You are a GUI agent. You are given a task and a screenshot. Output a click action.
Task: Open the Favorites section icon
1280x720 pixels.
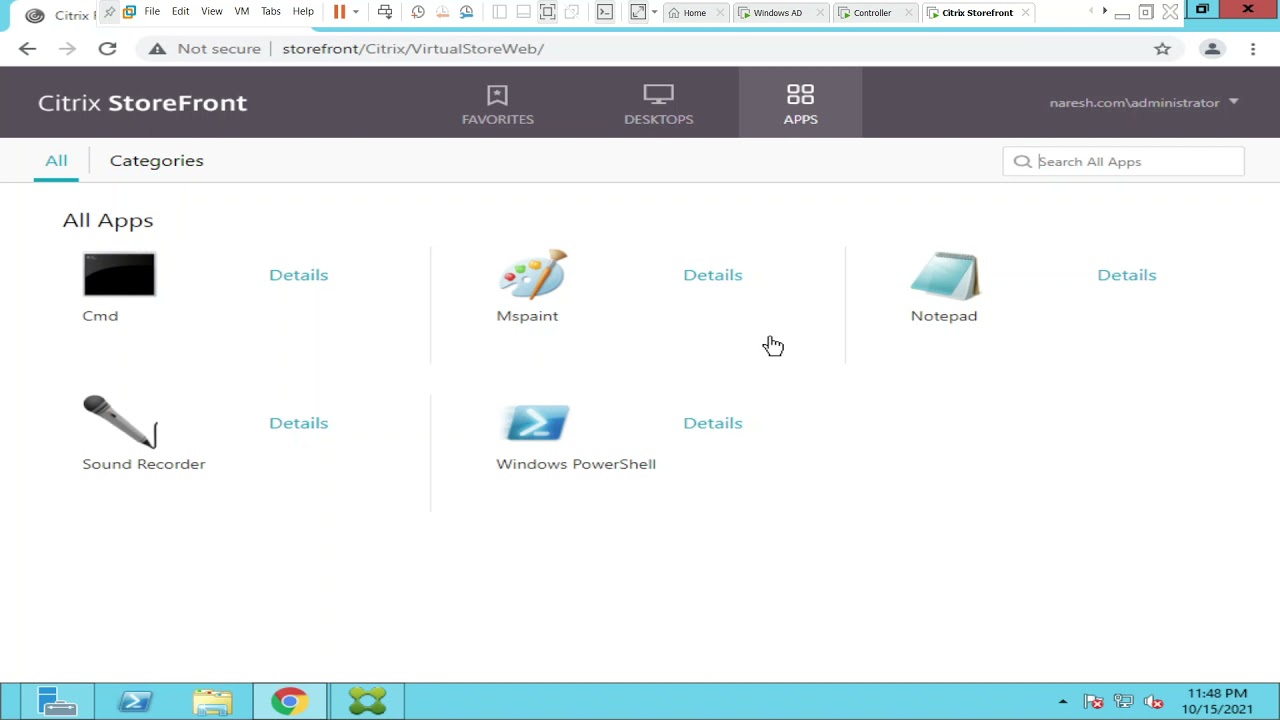[497, 95]
